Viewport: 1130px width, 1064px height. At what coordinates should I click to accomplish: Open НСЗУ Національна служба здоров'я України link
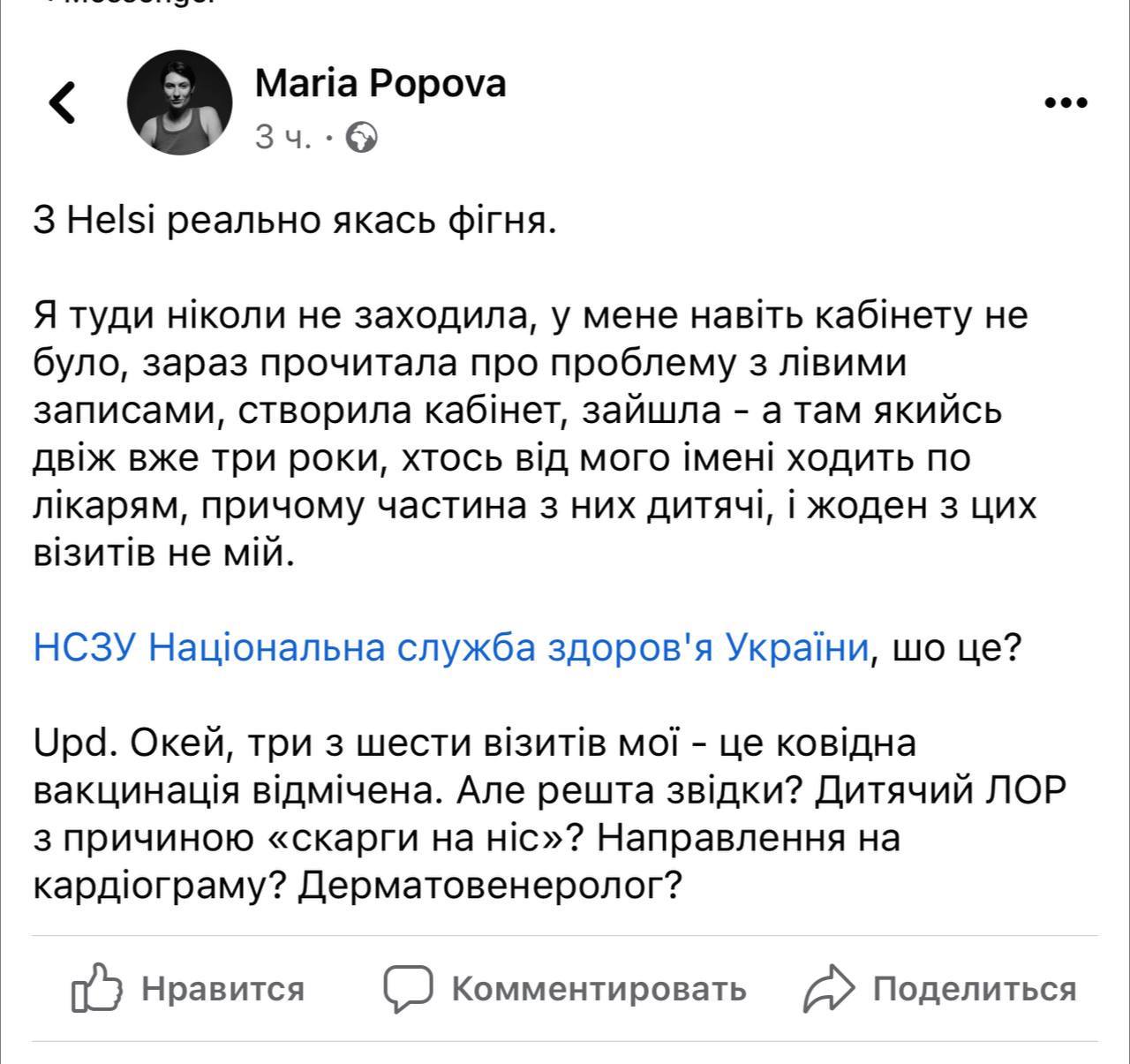[x=452, y=648]
